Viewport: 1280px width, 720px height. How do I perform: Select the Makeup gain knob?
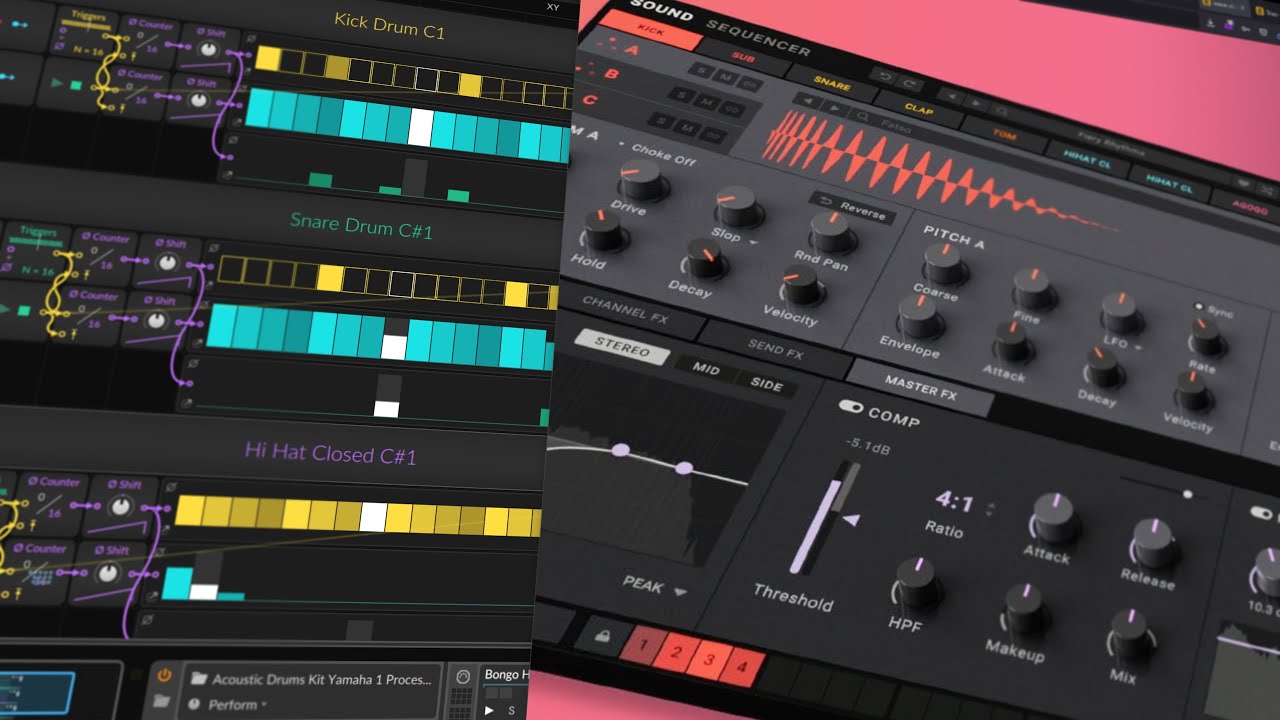point(1026,609)
